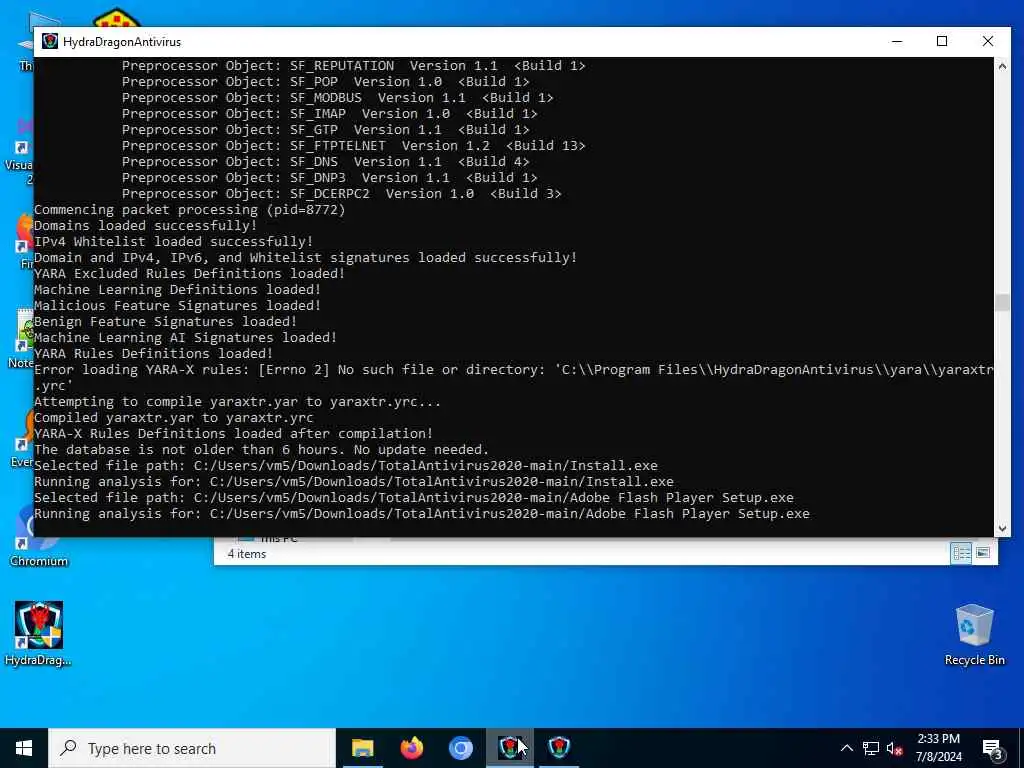The image size is (1024, 768).
Task: Open Chromium from the taskbar
Action: click(x=460, y=748)
